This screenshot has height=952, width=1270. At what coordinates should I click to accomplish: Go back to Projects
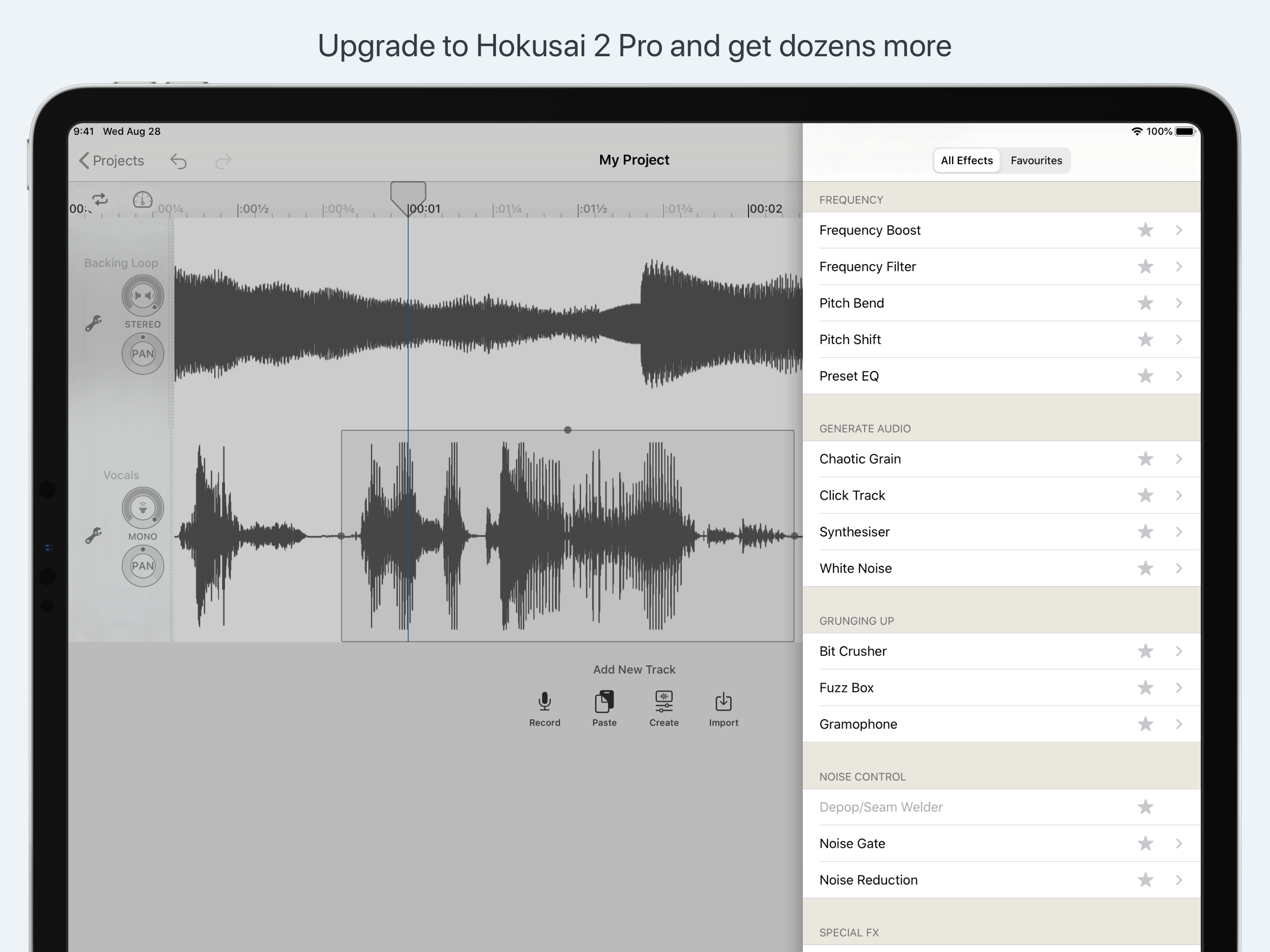pos(112,161)
